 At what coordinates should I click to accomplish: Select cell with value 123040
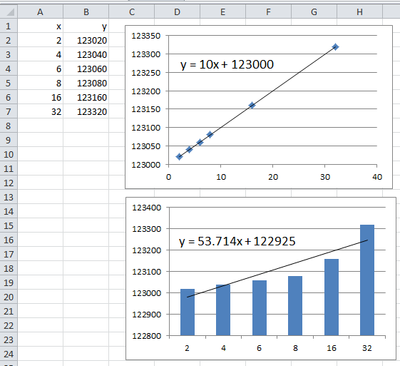click(86, 55)
